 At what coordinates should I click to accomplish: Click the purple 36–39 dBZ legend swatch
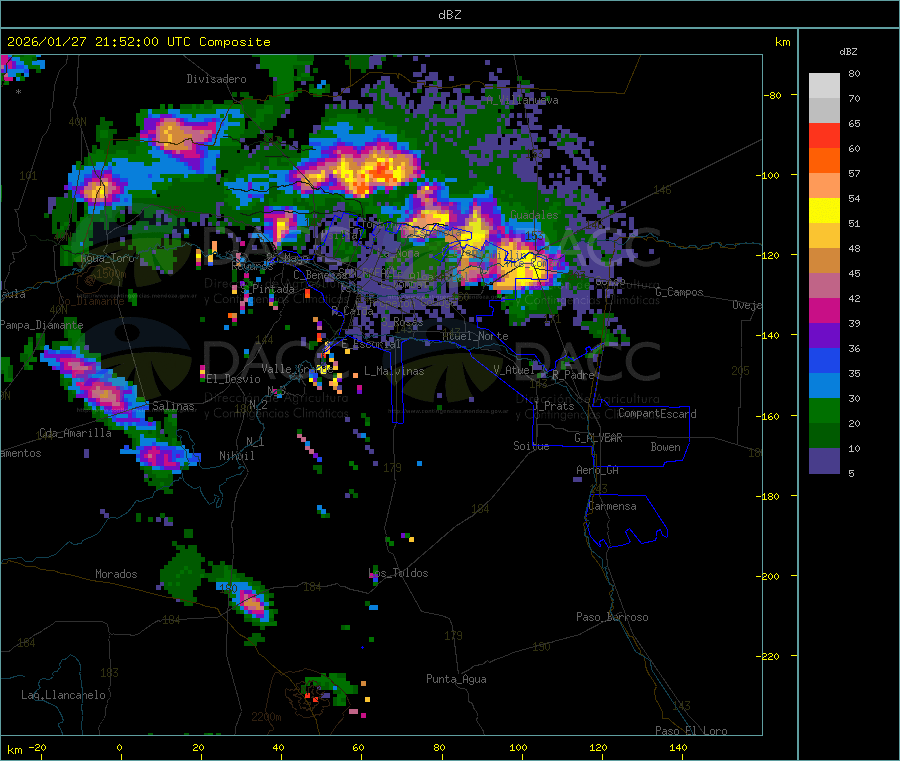[x=824, y=336]
